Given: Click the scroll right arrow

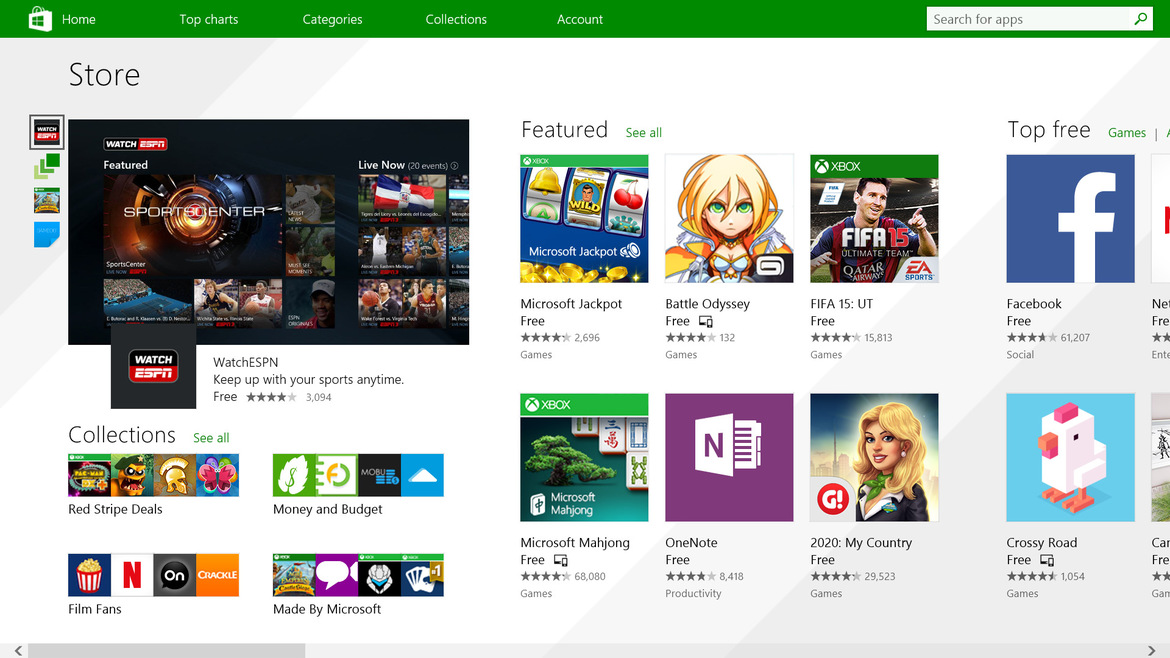Looking at the screenshot, I should pyautogui.click(x=1151, y=651).
